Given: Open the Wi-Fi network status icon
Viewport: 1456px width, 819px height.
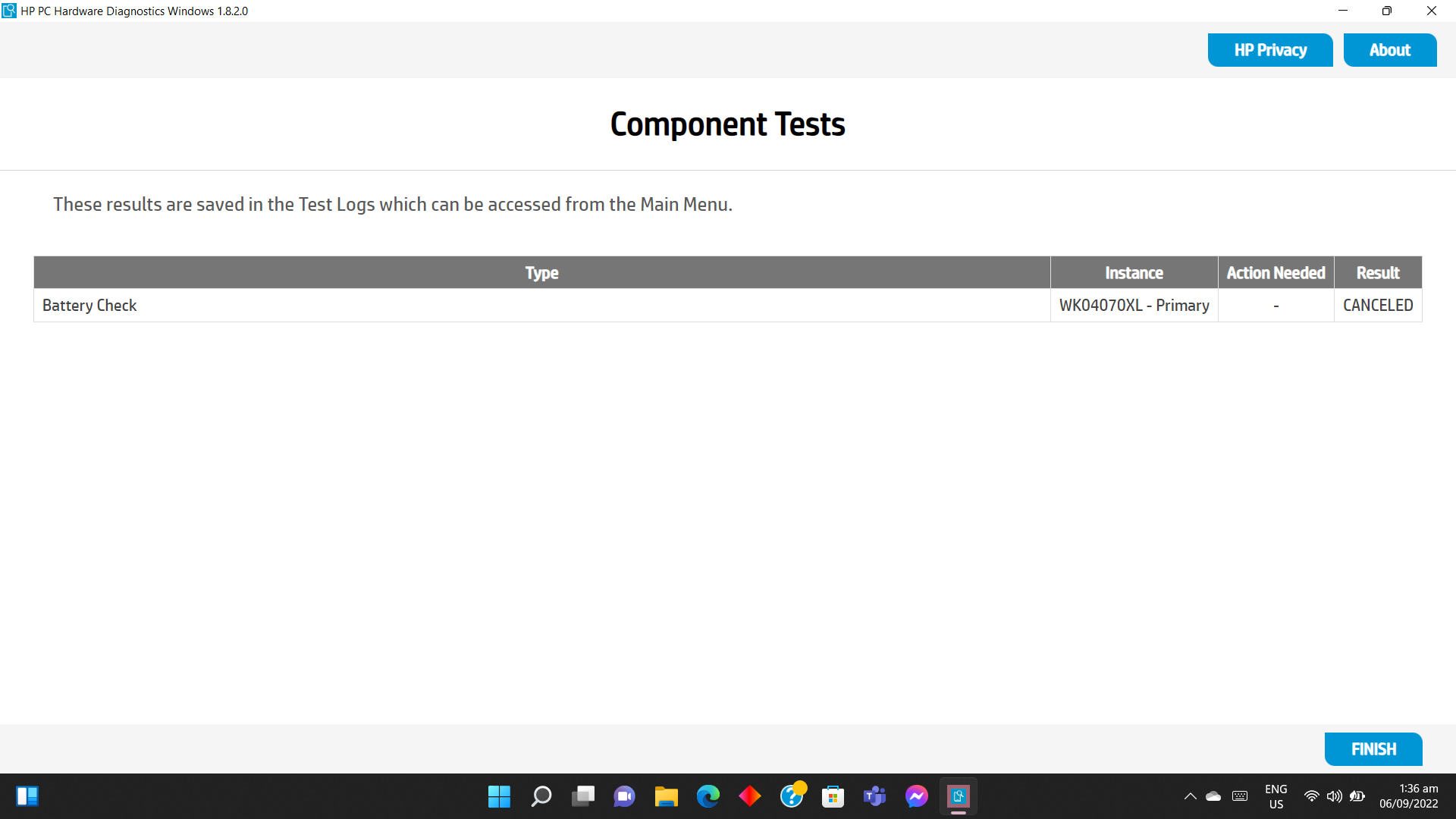Looking at the screenshot, I should 1311,796.
